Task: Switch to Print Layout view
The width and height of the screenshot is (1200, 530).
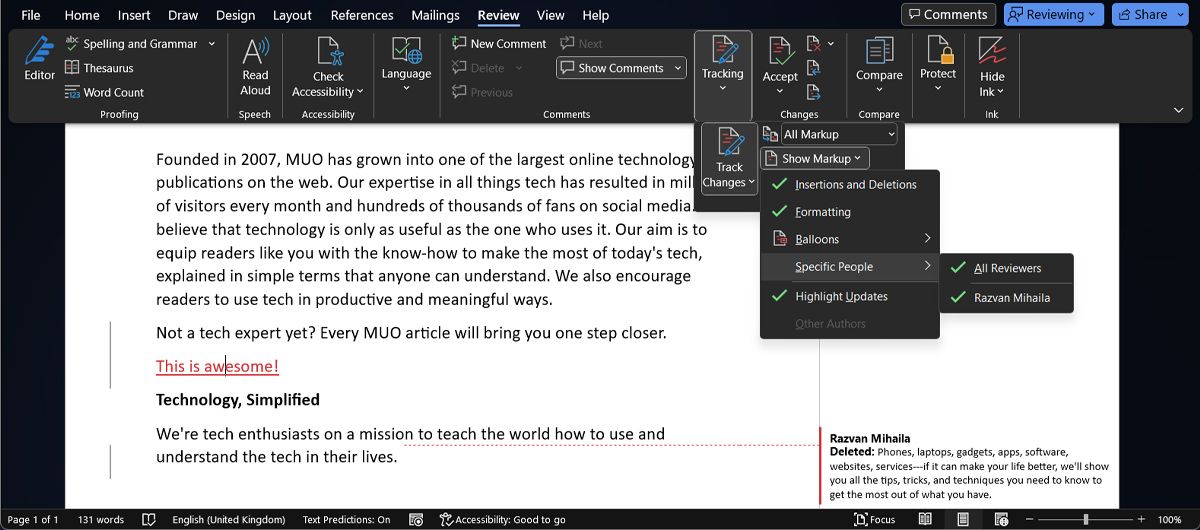Action: pyautogui.click(x=963, y=520)
